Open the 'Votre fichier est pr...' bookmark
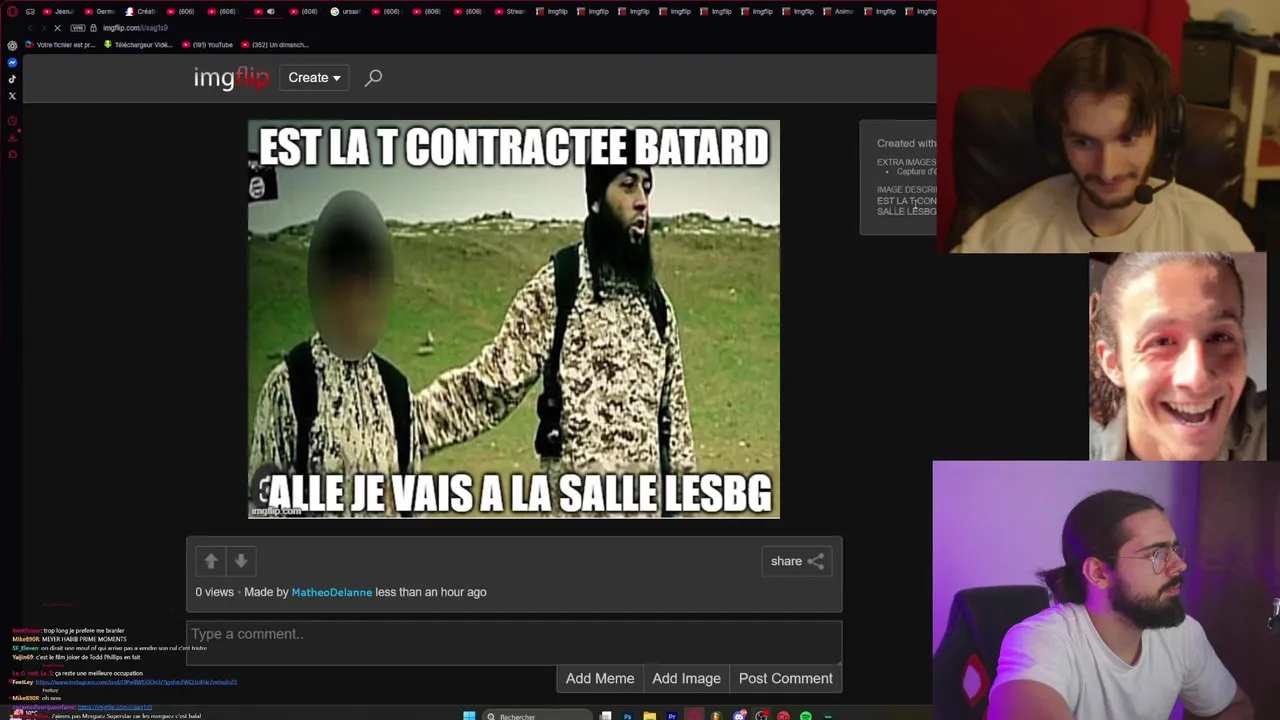 pyautogui.click(x=60, y=45)
